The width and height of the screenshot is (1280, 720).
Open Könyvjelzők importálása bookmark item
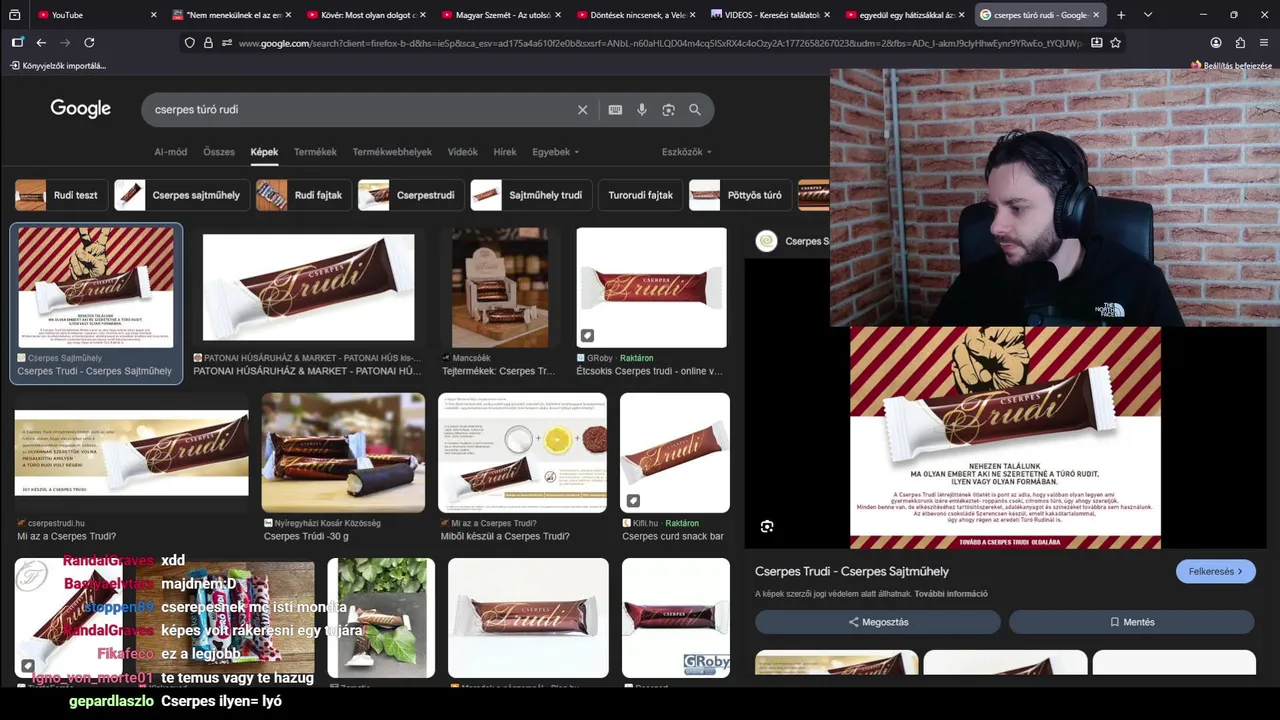click(58, 66)
